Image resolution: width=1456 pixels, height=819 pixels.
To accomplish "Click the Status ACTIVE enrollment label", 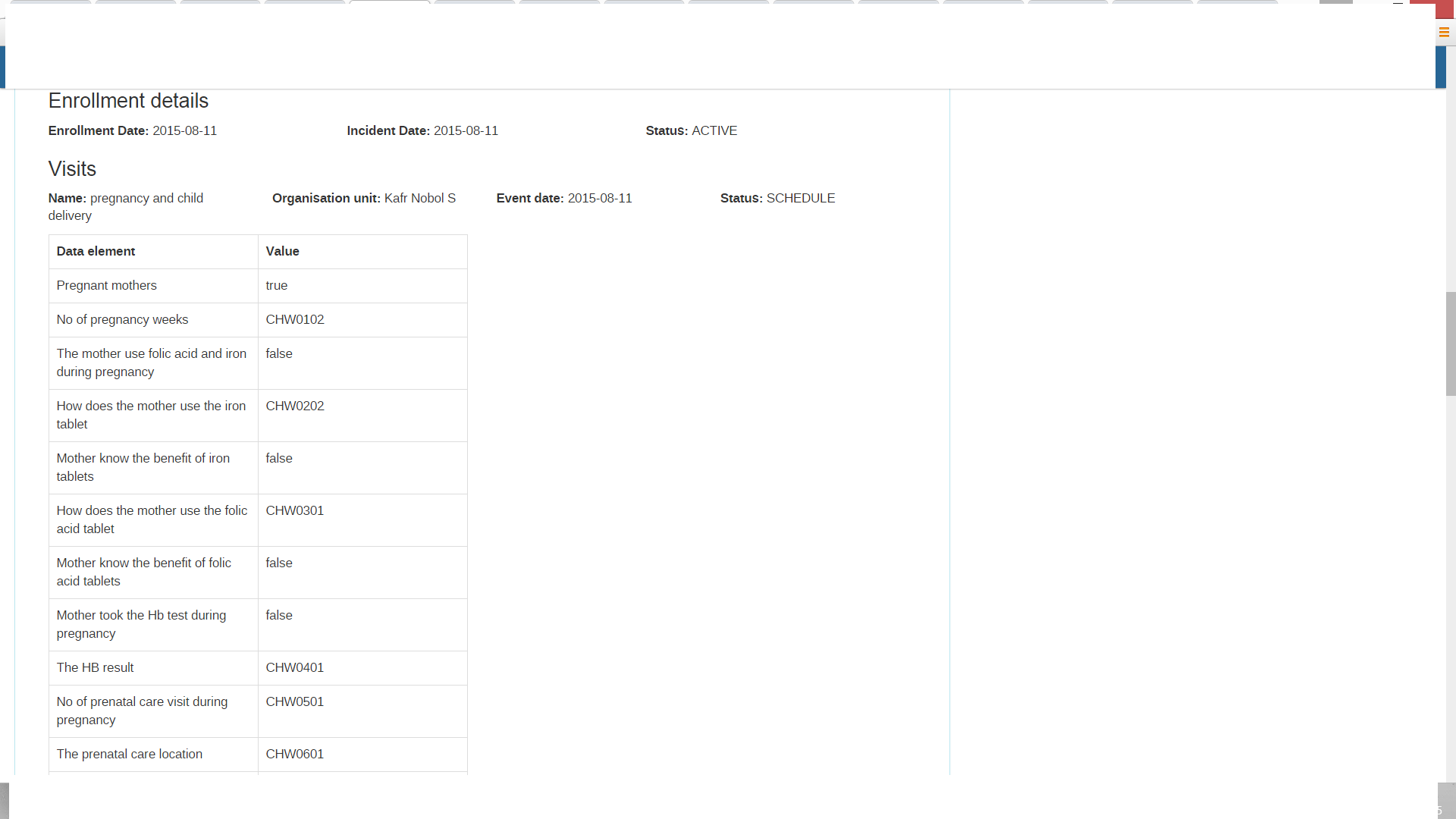I will 691,131.
